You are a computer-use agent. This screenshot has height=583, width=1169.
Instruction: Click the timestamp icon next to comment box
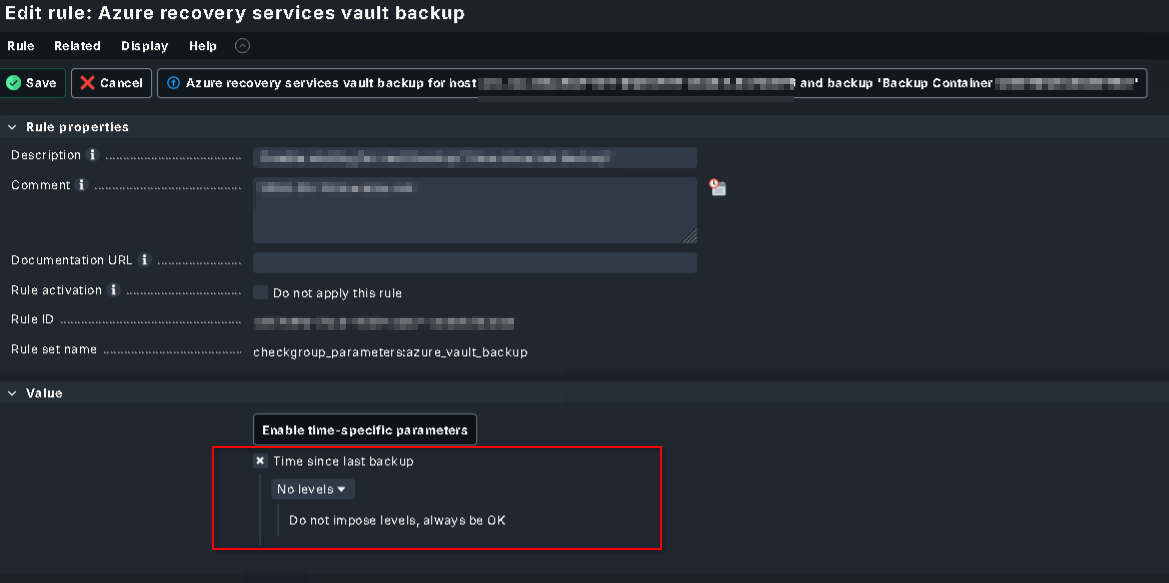point(717,187)
